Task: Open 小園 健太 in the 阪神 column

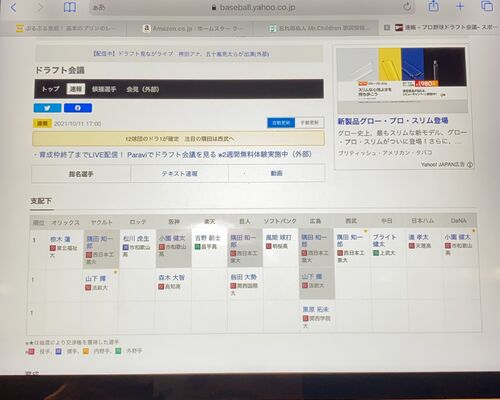Action: [x=172, y=238]
